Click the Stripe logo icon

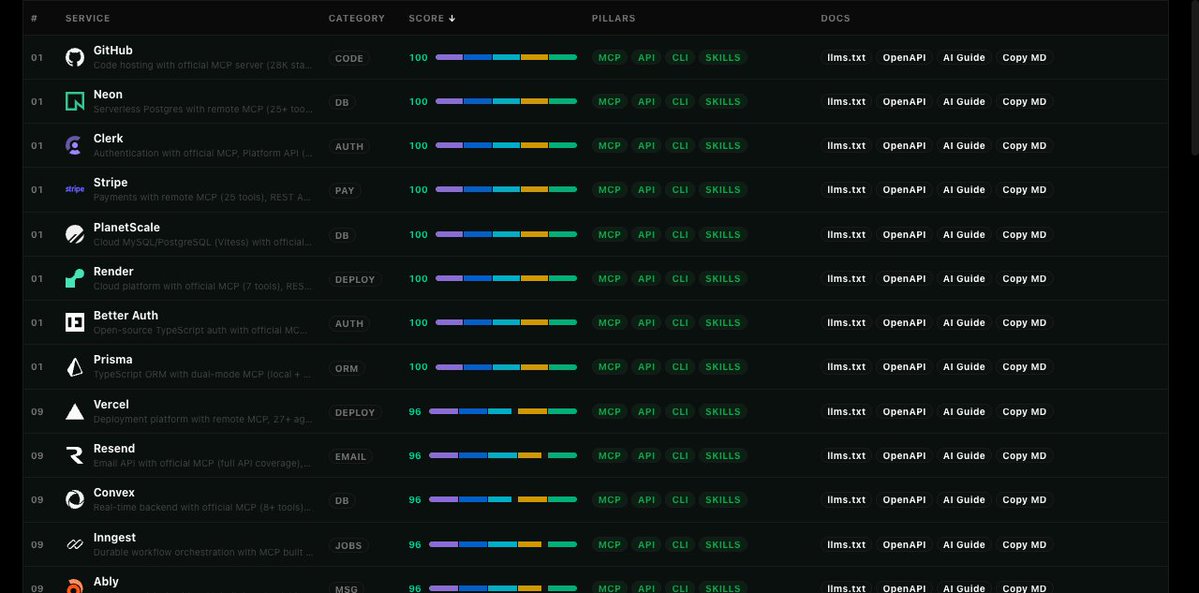click(x=74, y=190)
